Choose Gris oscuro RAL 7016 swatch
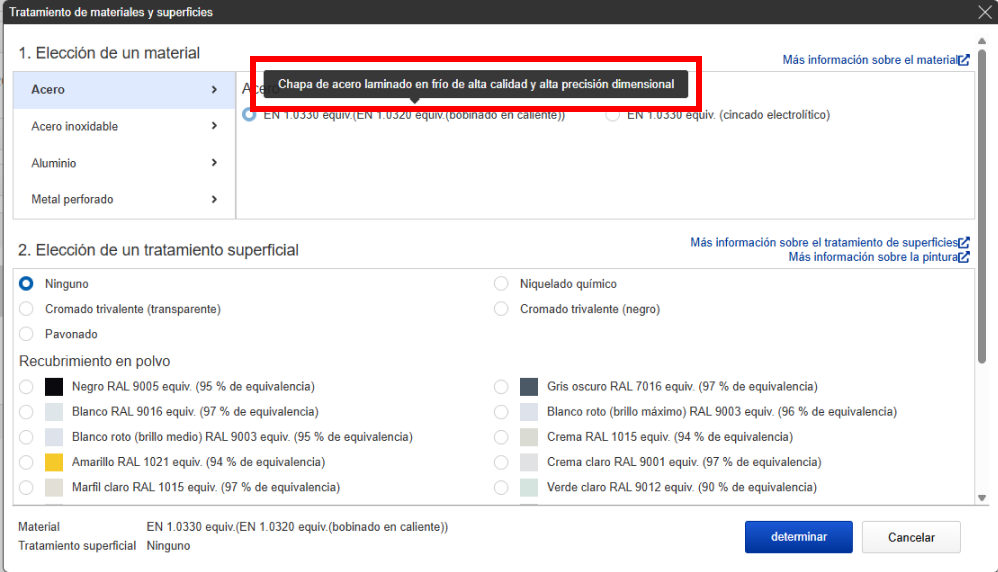This screenshot has width=998, height=572. pos(529,386)
